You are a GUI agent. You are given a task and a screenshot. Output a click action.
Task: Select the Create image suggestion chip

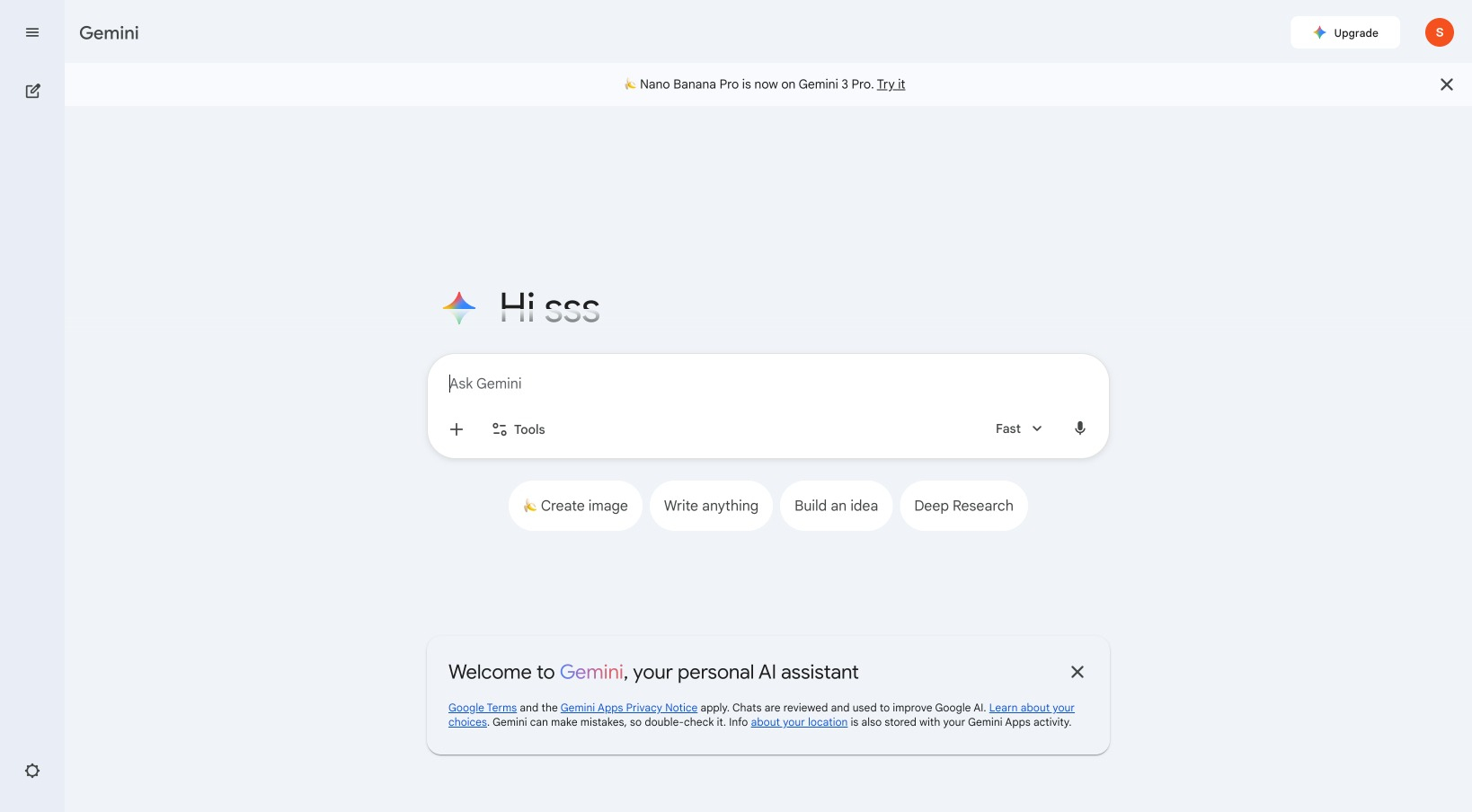point(575,506)
